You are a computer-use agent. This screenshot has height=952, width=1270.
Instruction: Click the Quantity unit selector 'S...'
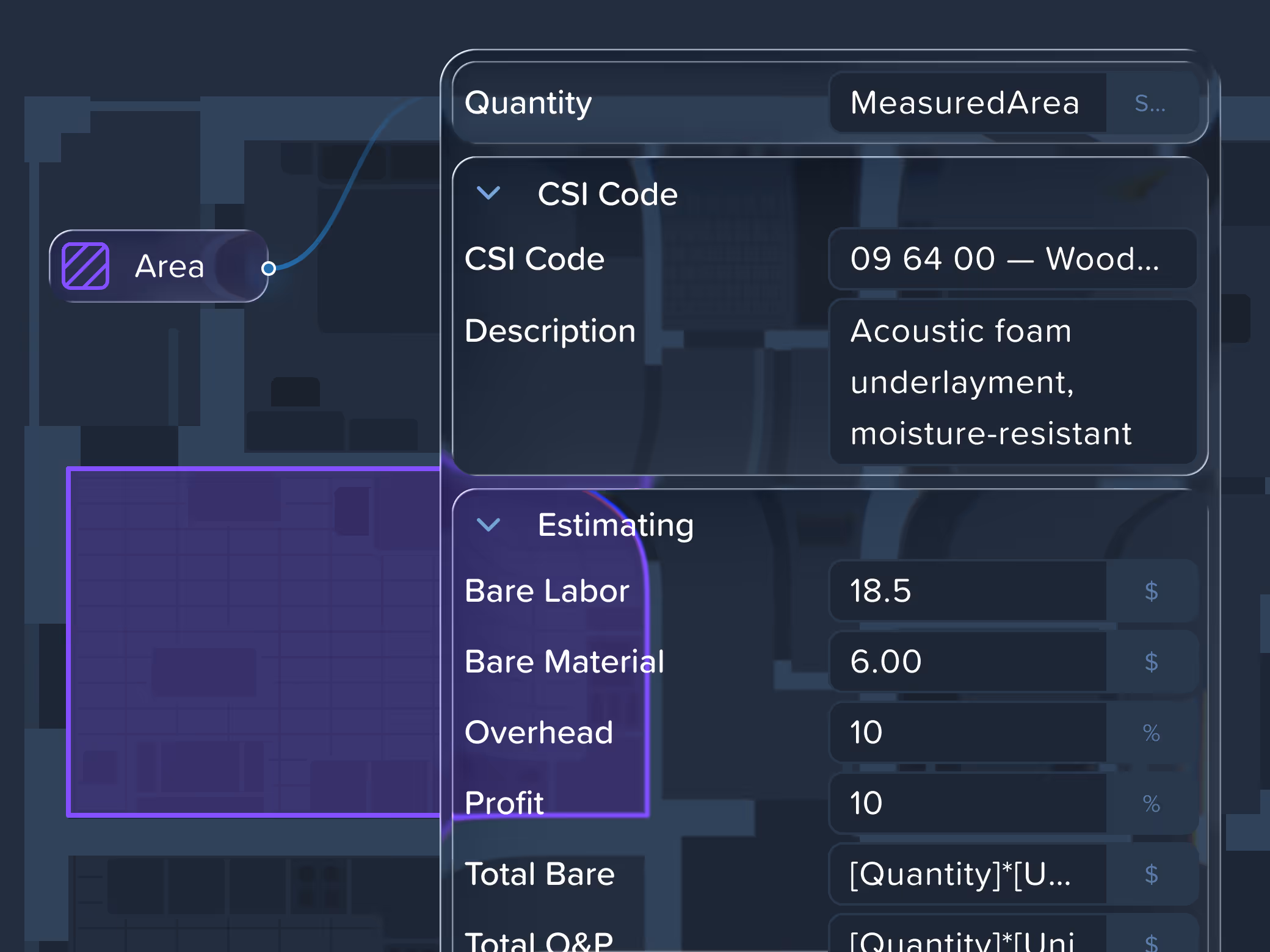(x=1150, y=103)
